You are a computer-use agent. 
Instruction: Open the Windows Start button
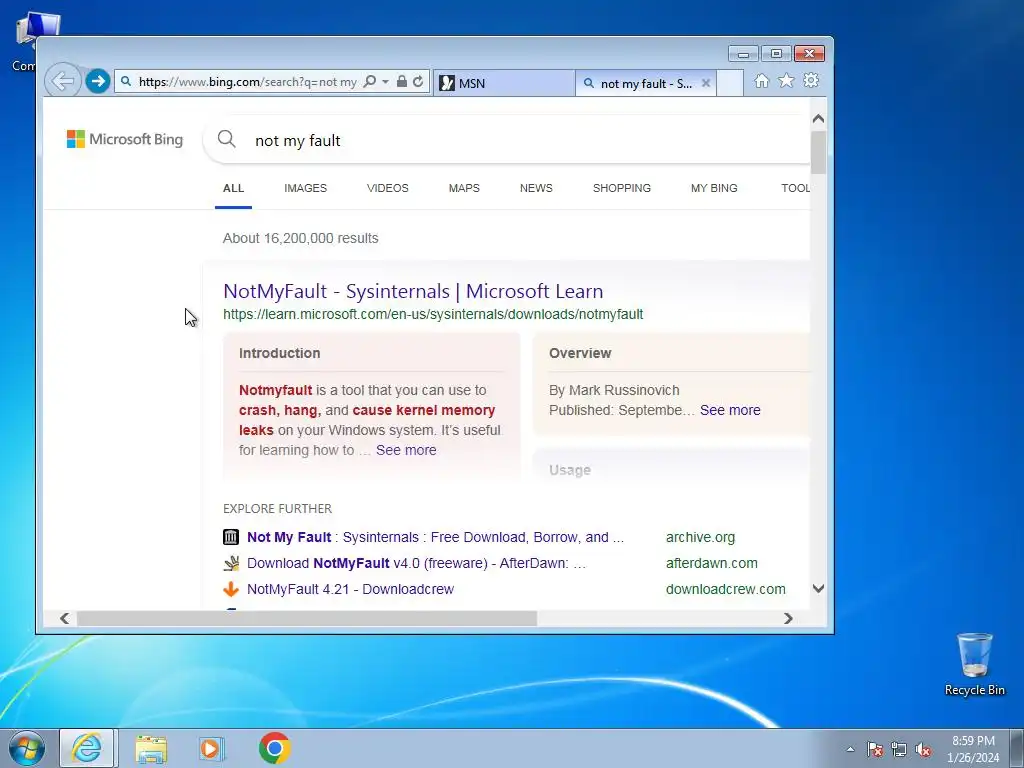pyautogui.click(x=27, y=748)
